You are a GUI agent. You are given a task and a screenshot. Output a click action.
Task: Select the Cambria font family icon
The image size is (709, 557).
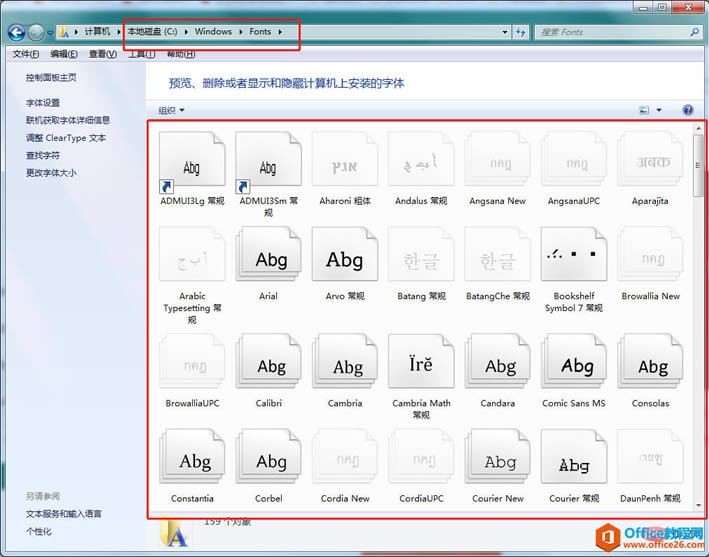click(345, 361)
